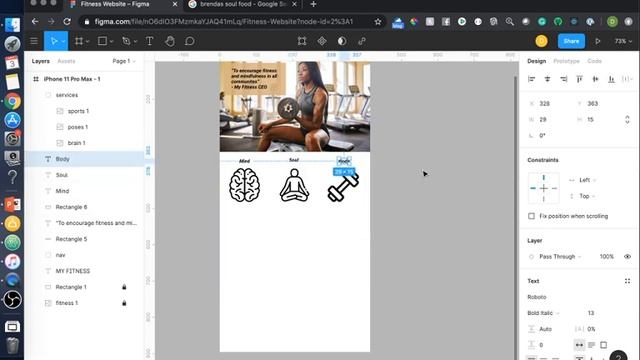Select the Rectangle shape tool
The height and width of the screenshot is (360, 640).
102,41
